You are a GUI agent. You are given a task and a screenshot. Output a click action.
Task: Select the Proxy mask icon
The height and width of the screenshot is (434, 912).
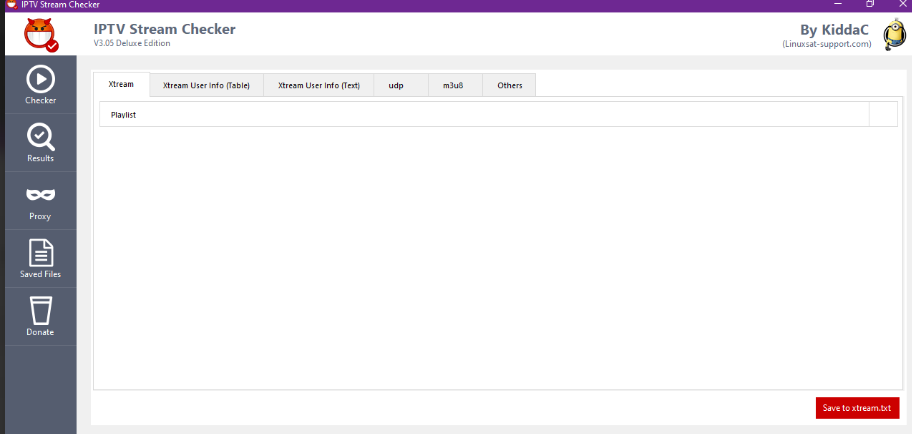point(40,200)
